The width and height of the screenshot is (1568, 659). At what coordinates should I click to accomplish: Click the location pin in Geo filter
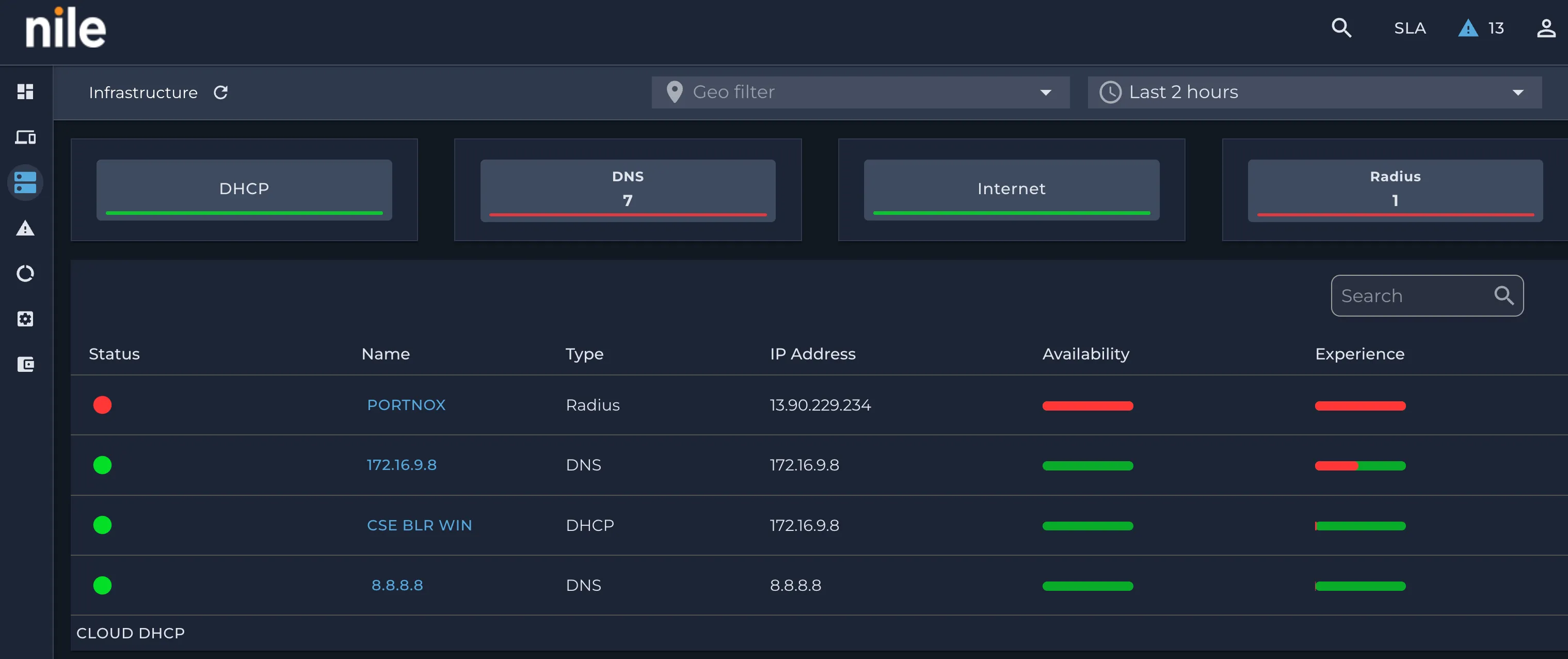point(674,92)
